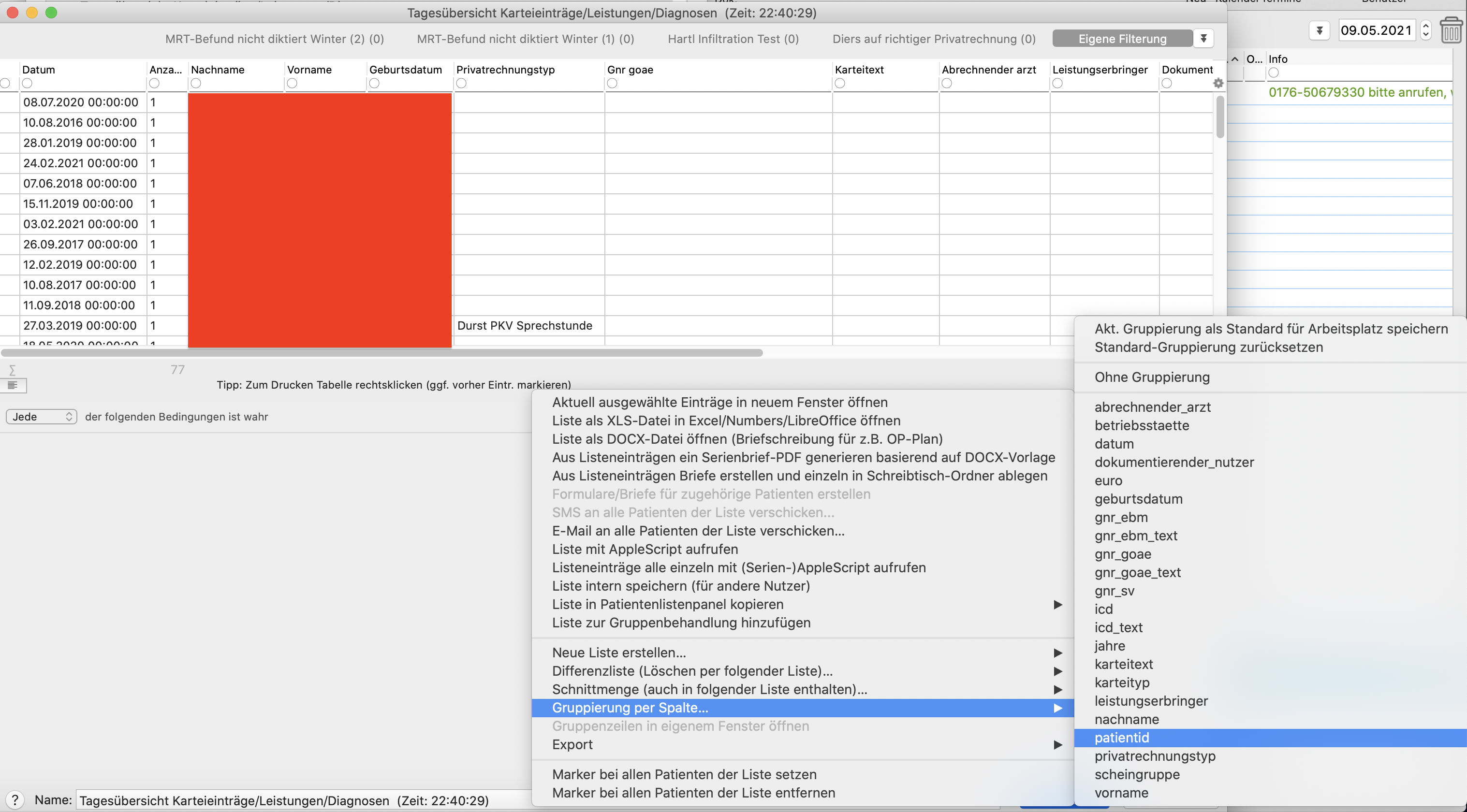Open MRT-Befund nicht diktiert Winter (2) filter
1467x812 pixels.
[x=275, y=39]
